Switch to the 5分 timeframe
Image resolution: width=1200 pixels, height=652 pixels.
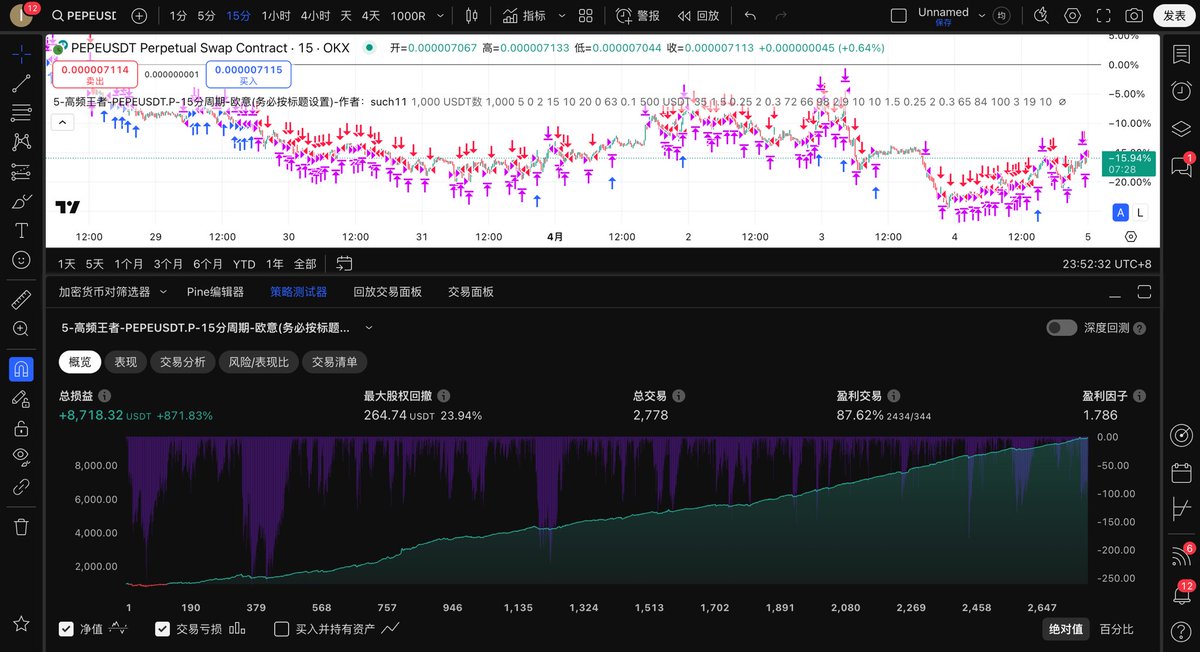[x=206, y=16]
